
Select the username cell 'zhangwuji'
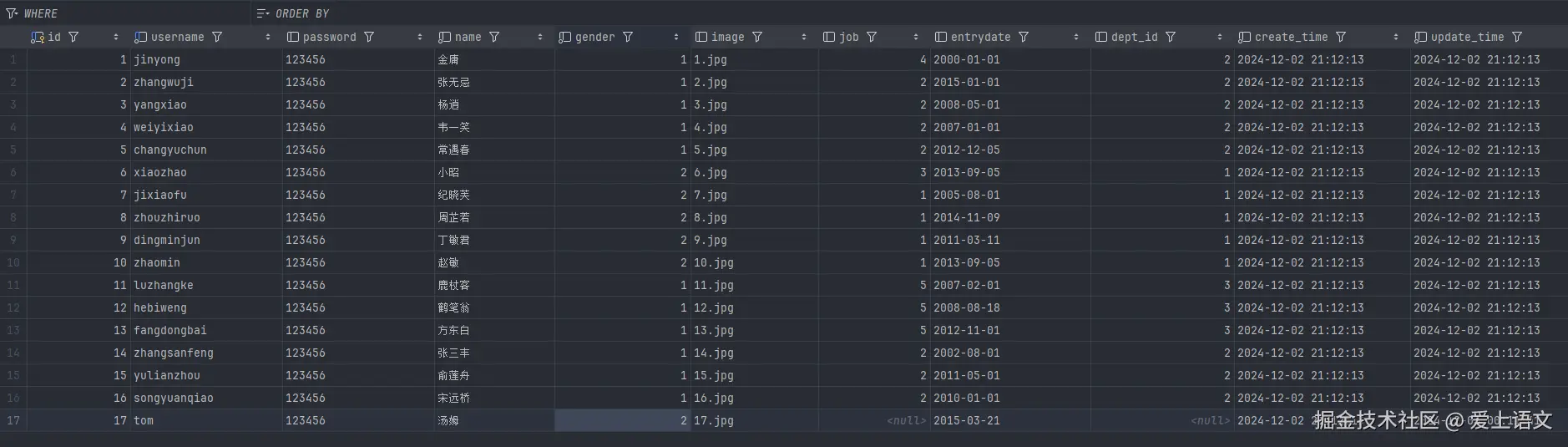(x=206, y=82)
